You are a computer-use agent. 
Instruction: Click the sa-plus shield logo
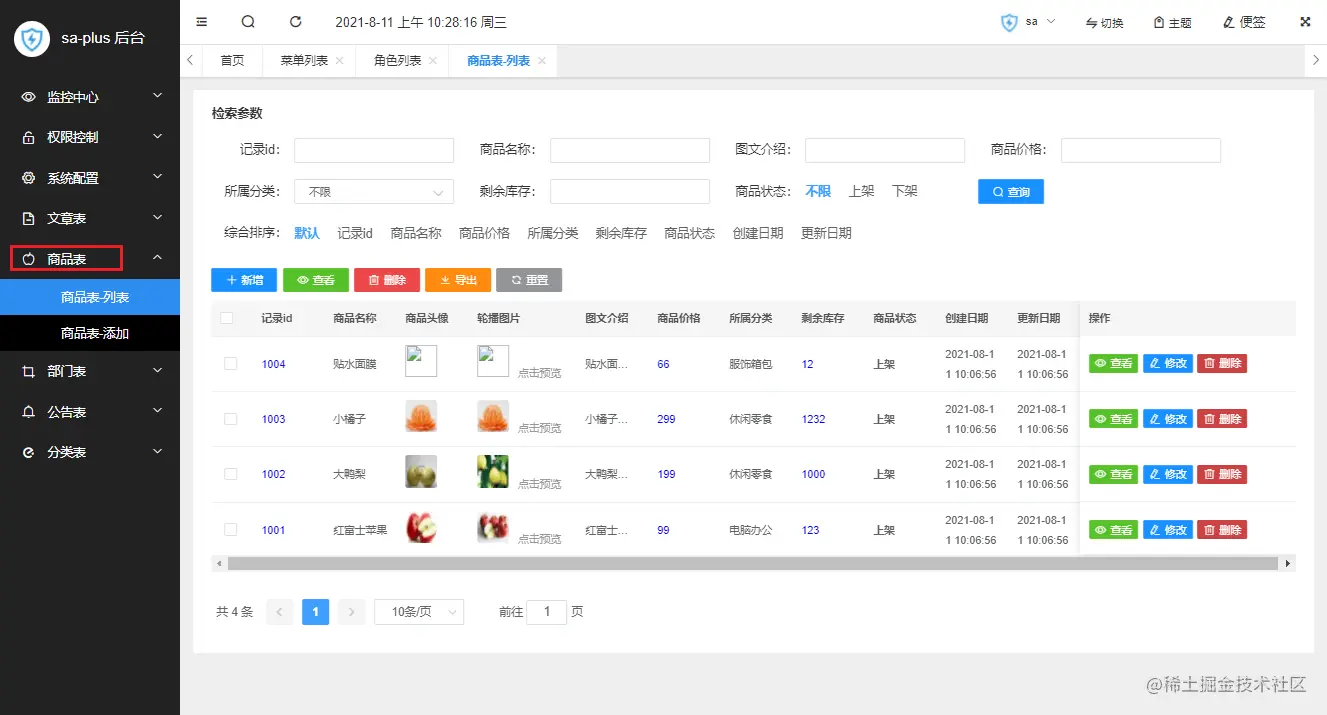coord(32,39)
